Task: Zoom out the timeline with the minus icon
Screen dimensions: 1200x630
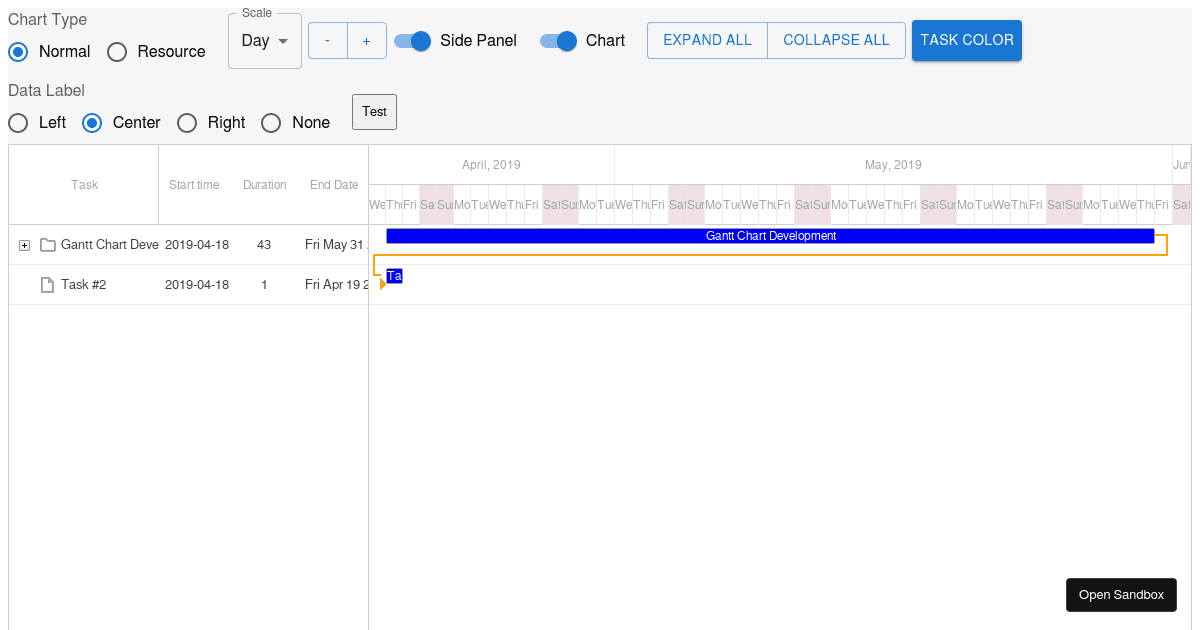Action: tap(327, 40)
